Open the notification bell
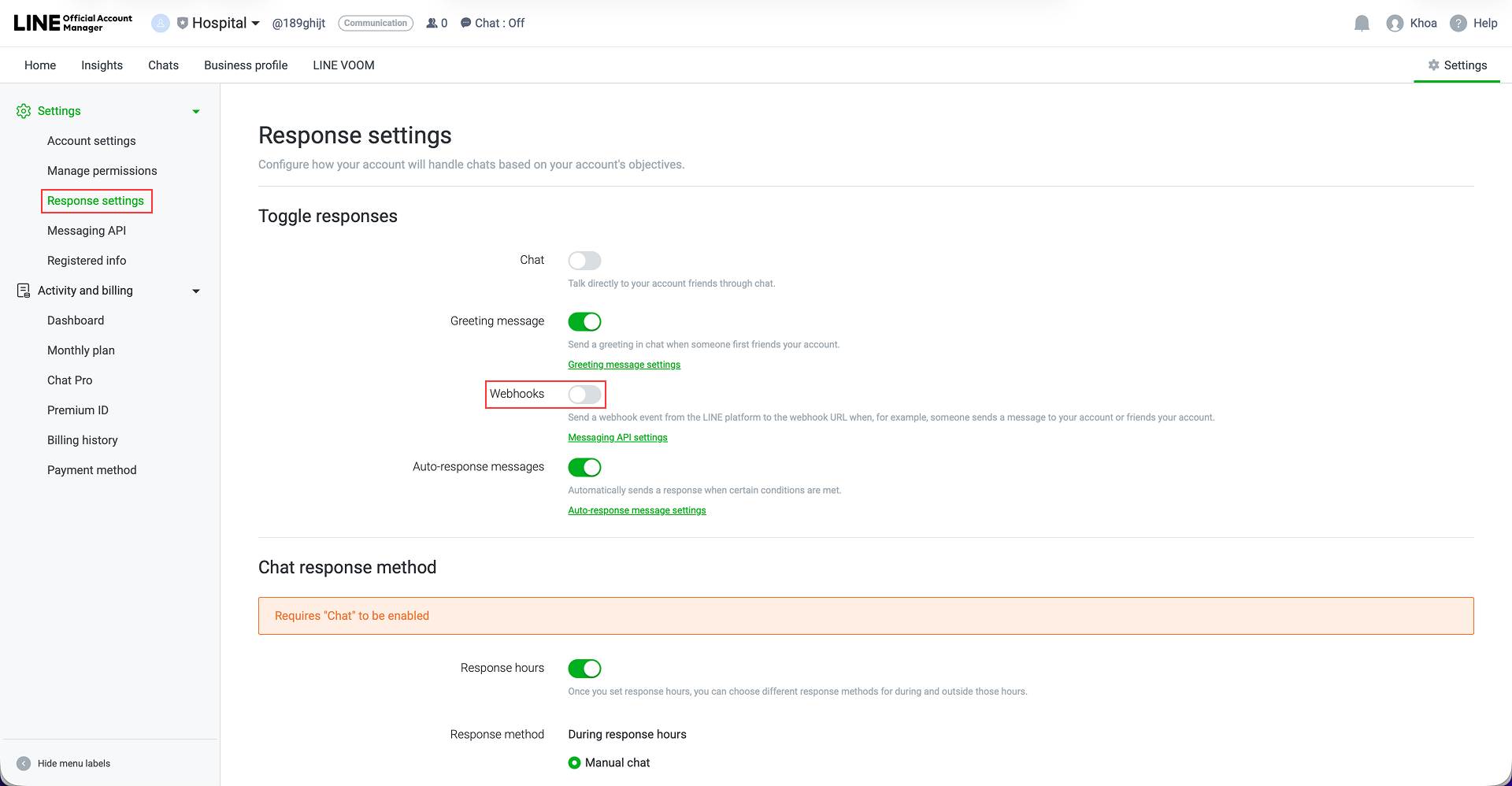 pos(1362,23)
